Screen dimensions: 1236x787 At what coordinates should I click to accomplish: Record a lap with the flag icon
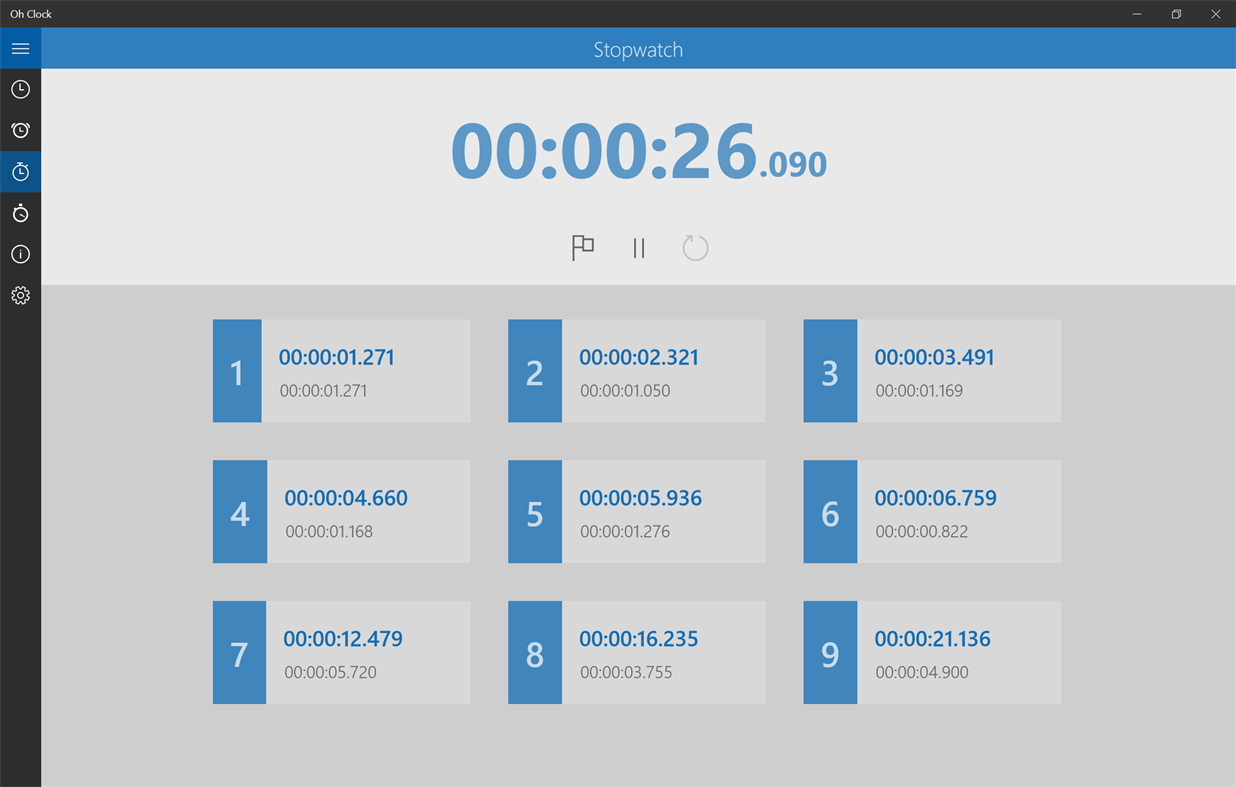click(583, 247)
